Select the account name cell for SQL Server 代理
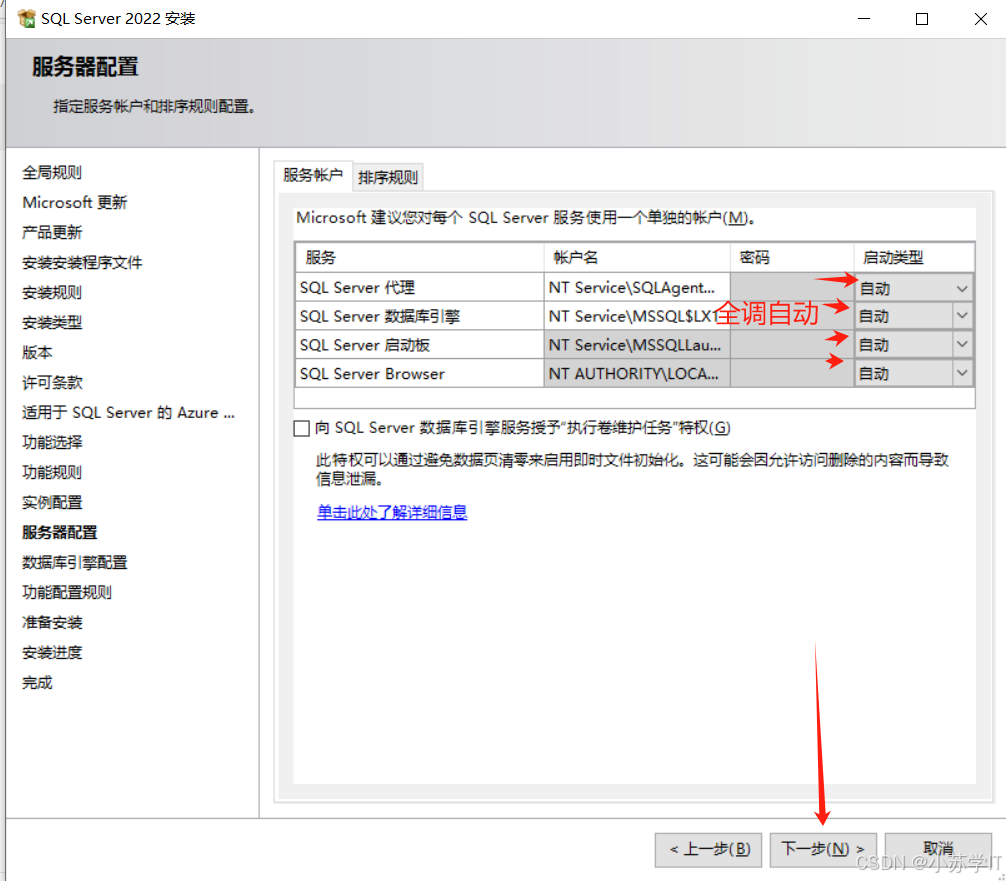The height and width of the screenshot is (881, 1006). point(637,287)
